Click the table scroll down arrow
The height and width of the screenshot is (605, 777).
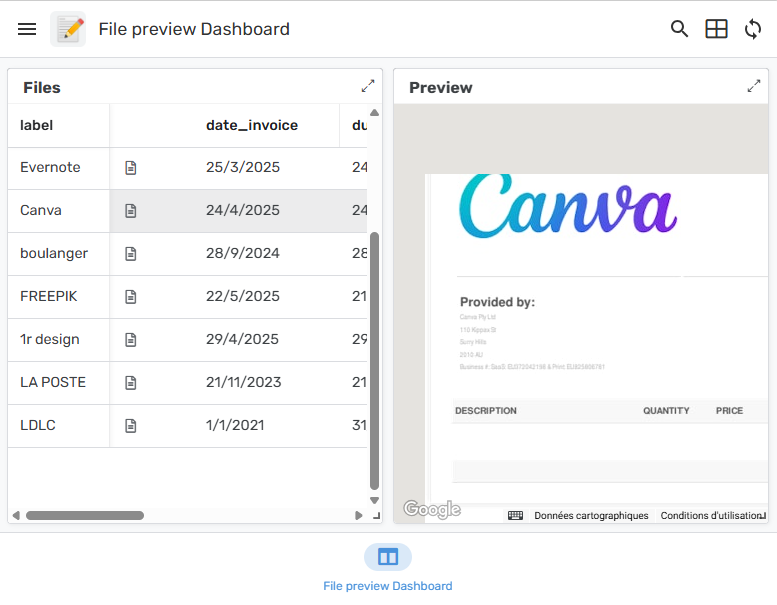[x=375, y=500]
